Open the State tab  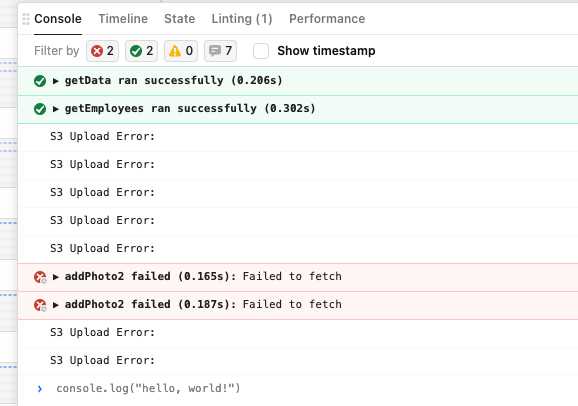coord(180,19)
